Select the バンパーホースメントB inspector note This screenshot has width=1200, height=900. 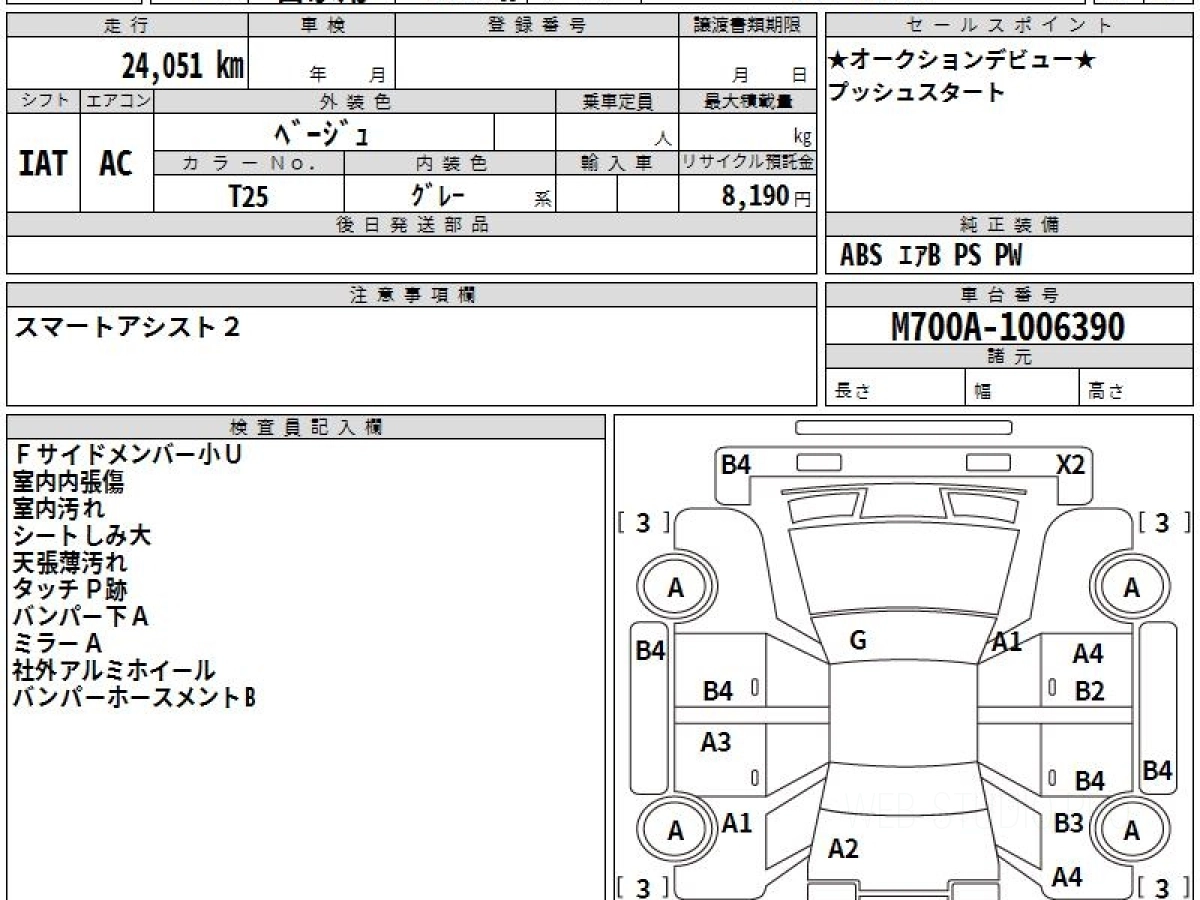pos(134,698)
